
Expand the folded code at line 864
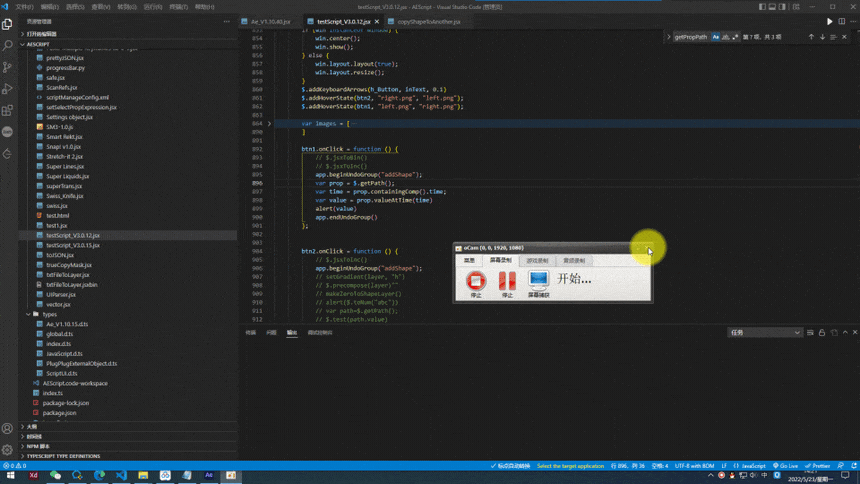(x=269, y=124)
